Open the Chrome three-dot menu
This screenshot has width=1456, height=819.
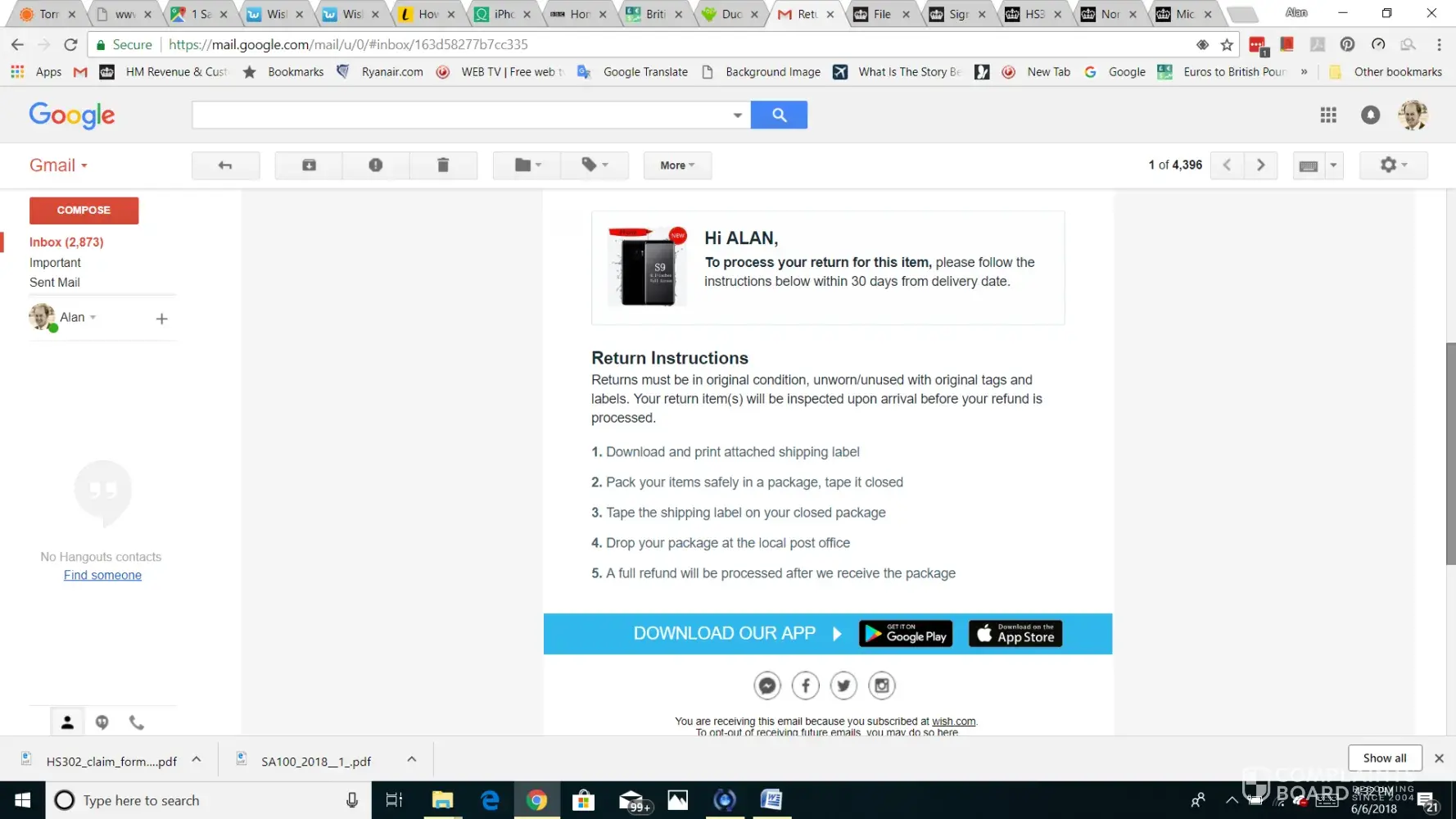[1439, 45]
